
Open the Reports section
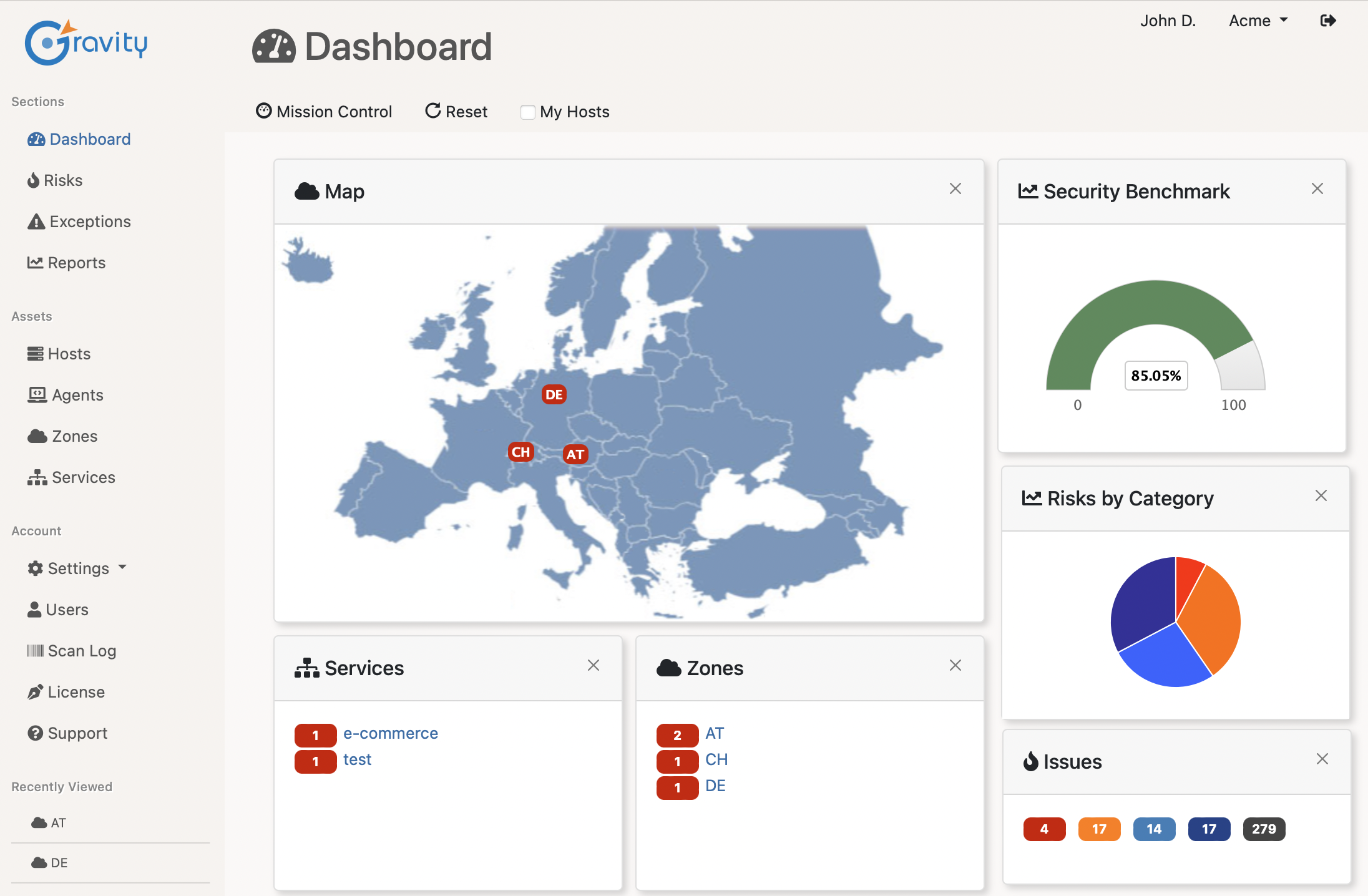[76, 263]
